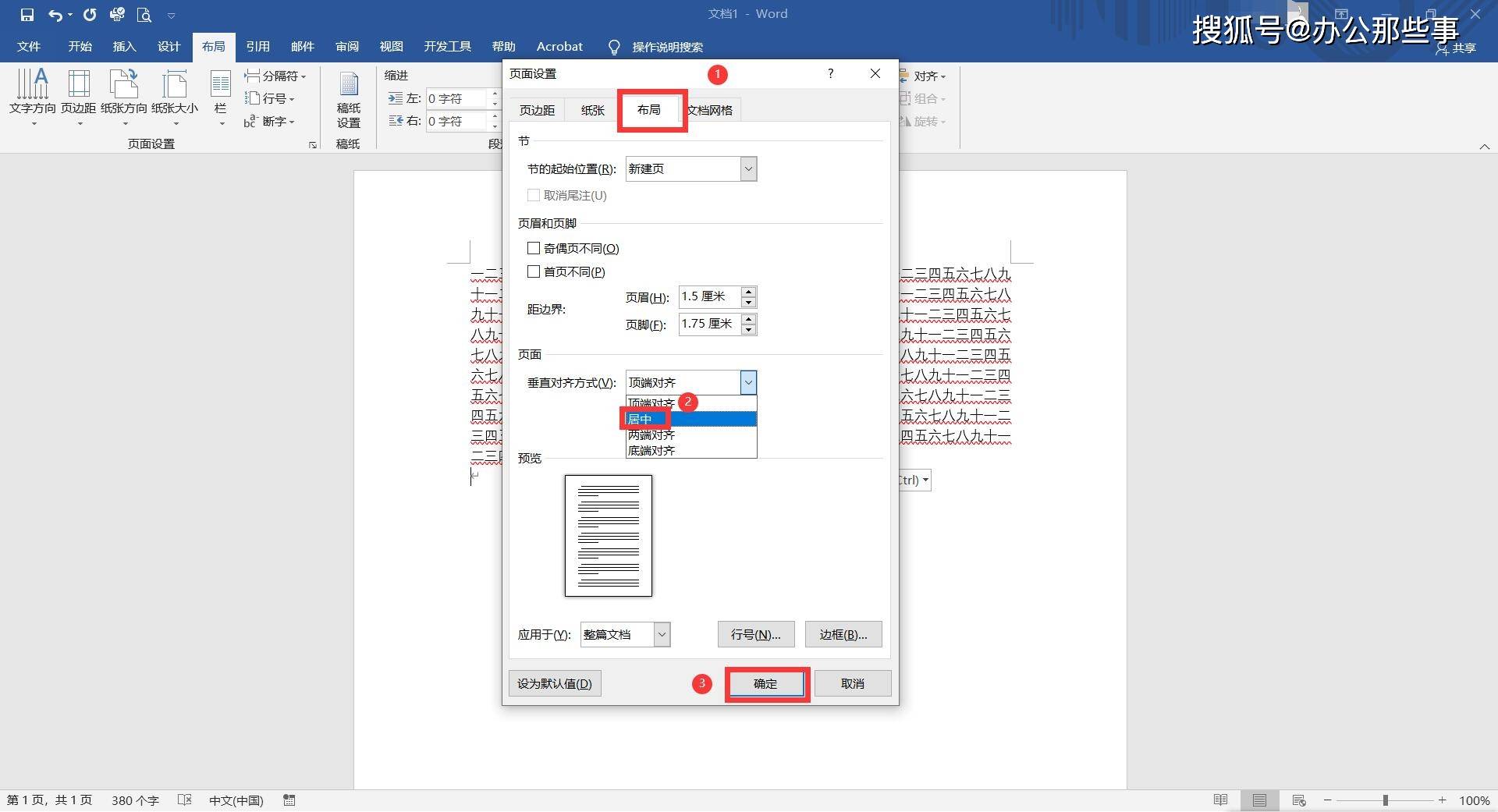Toggle Different odd and even (奇偶页不同) checkbox
The height and width of the screenshot is (812, 1498).
coord(534,248)
